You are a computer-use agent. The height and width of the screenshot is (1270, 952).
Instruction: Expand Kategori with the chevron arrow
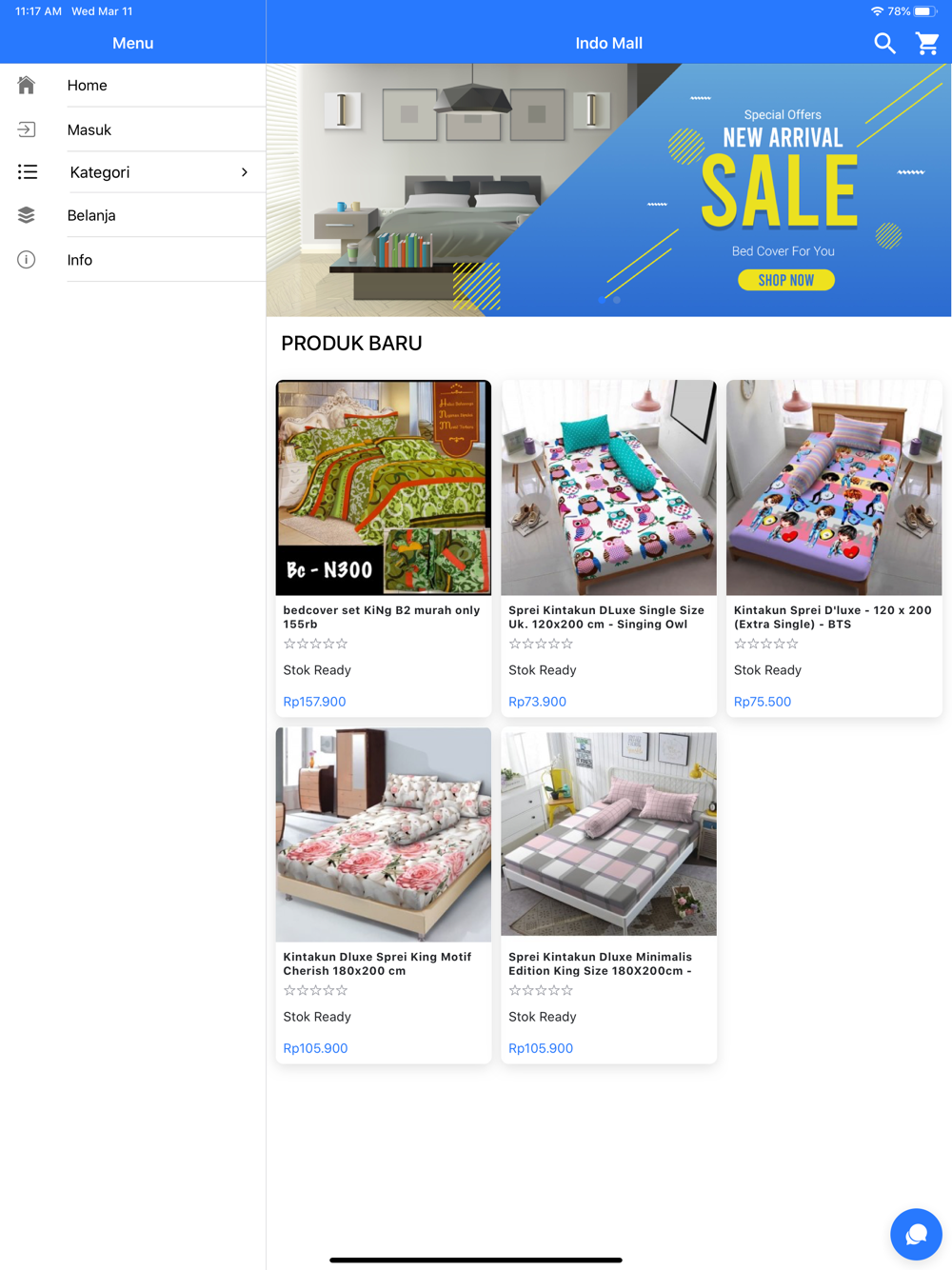(x=245, y=172)
